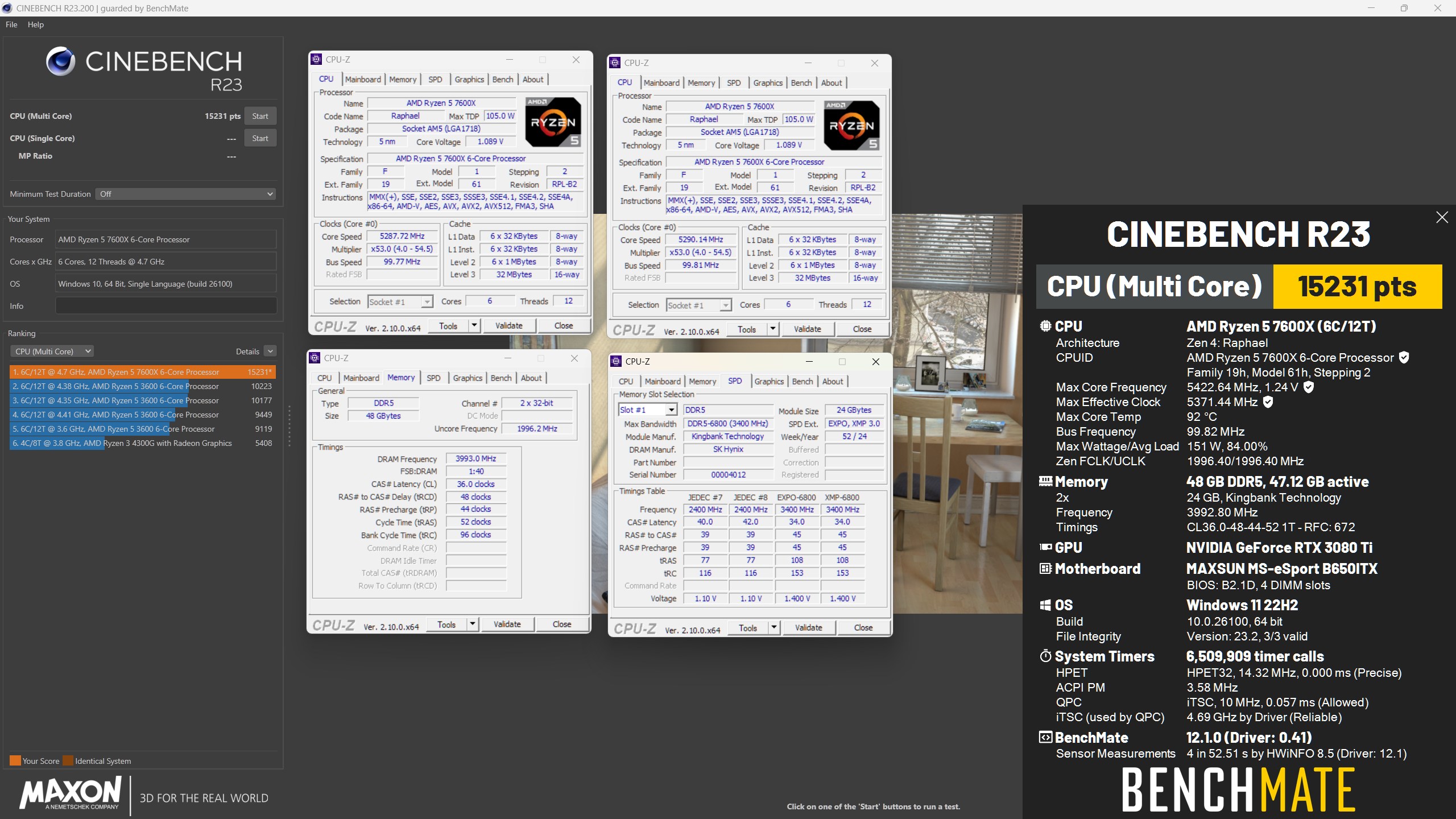Click Tools button in top-right CPU-Z window
This screenshot has height=819, width=1456.
click(x=746, y=329)
